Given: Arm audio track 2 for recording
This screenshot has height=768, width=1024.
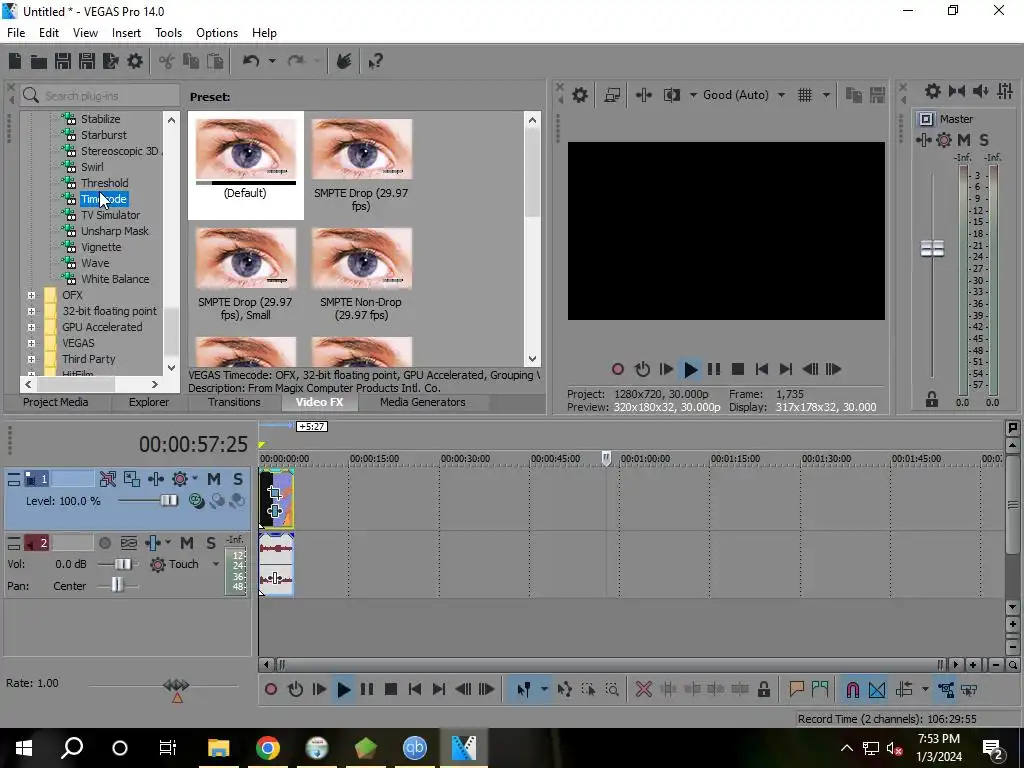Looking at the screenshot, I should point(104,543).
